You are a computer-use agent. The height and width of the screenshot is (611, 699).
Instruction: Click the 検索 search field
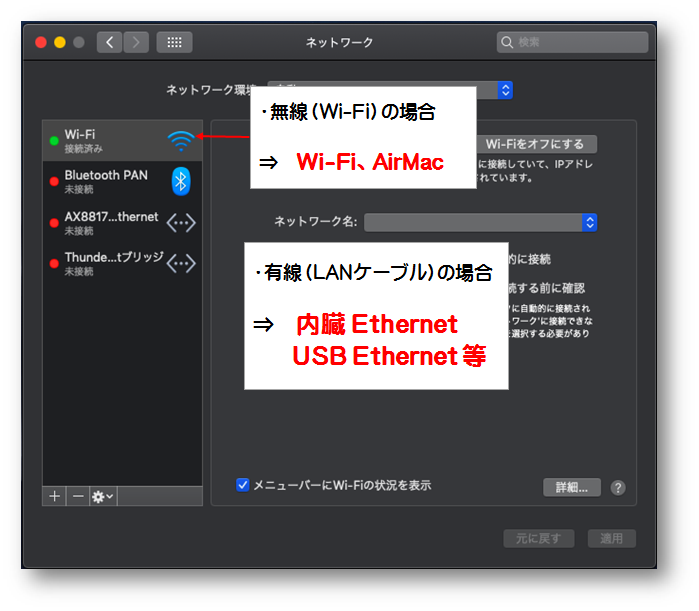(572, 42)
